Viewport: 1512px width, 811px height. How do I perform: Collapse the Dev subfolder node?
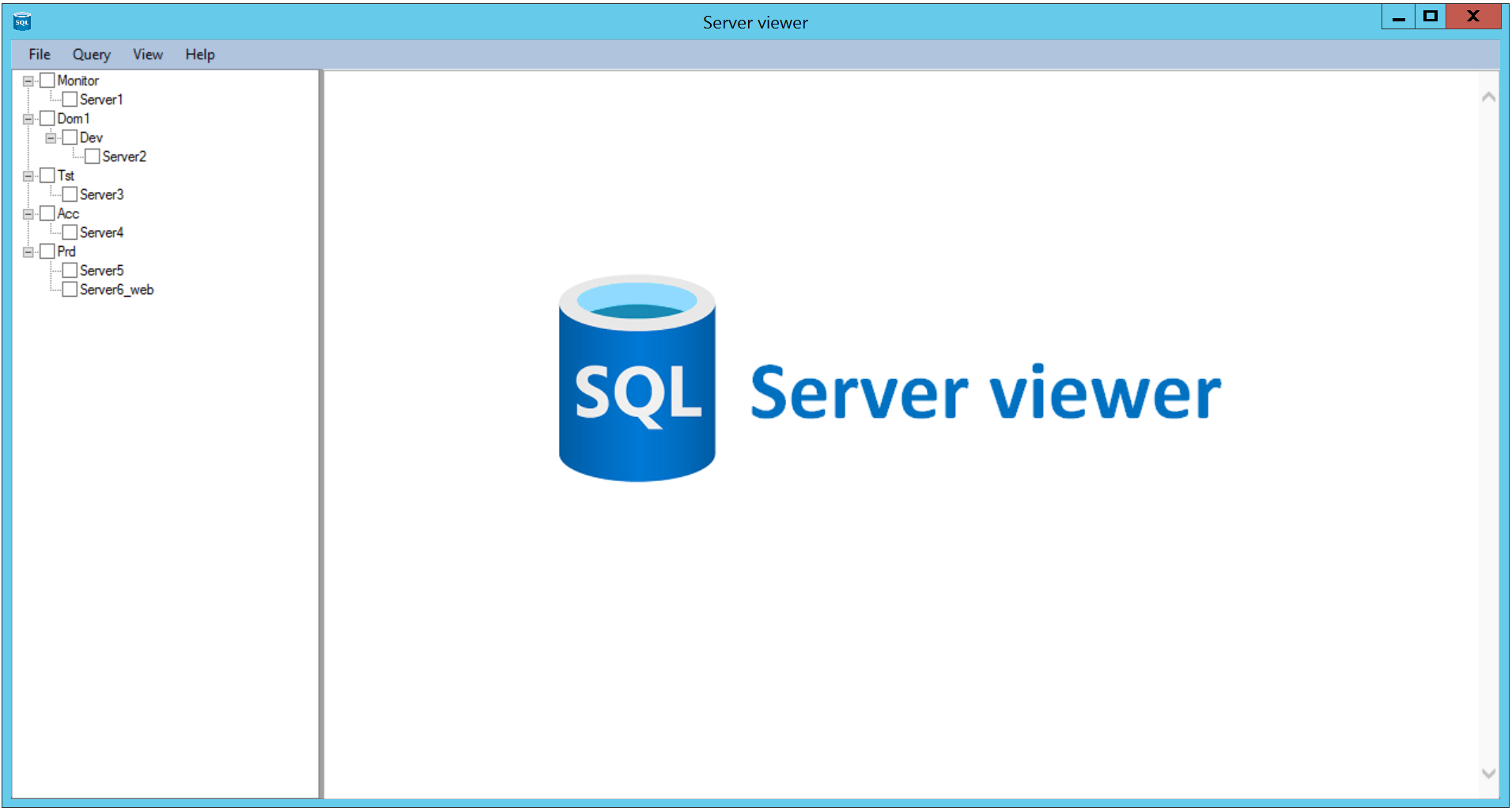point(51,138)
